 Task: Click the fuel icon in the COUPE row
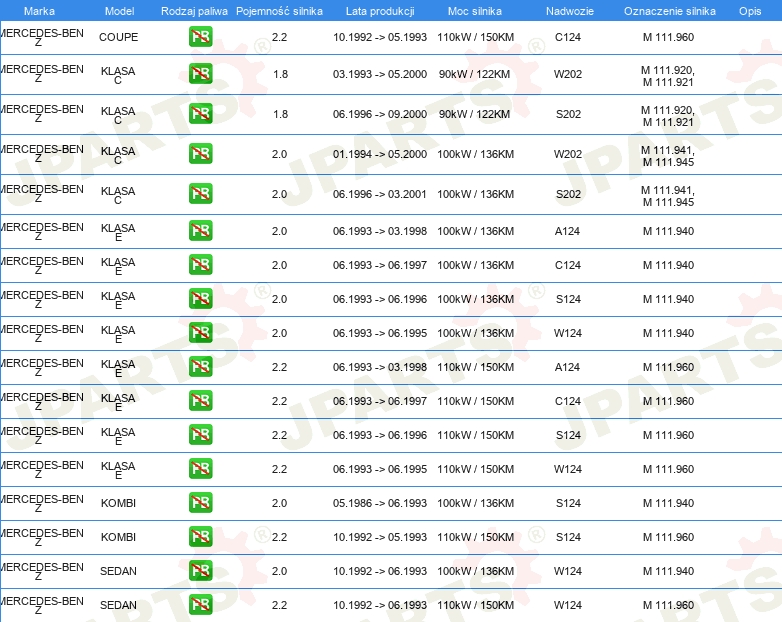click(201, 38)
